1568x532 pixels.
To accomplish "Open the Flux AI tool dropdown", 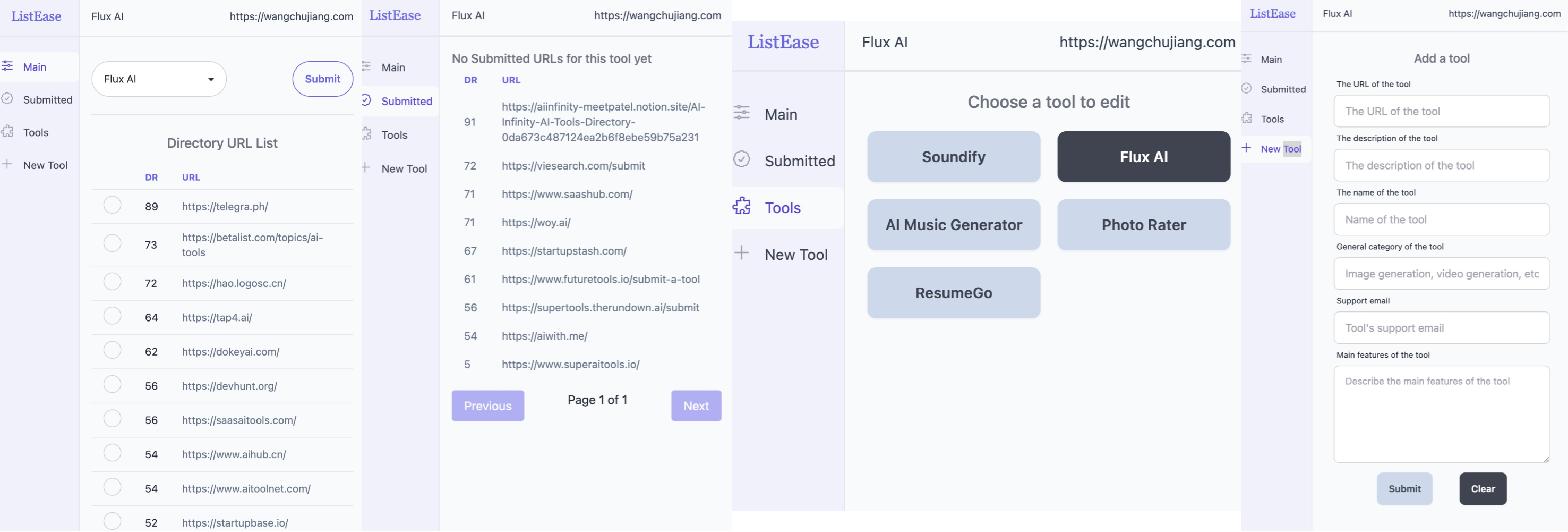I will click(x=159, y=79).
